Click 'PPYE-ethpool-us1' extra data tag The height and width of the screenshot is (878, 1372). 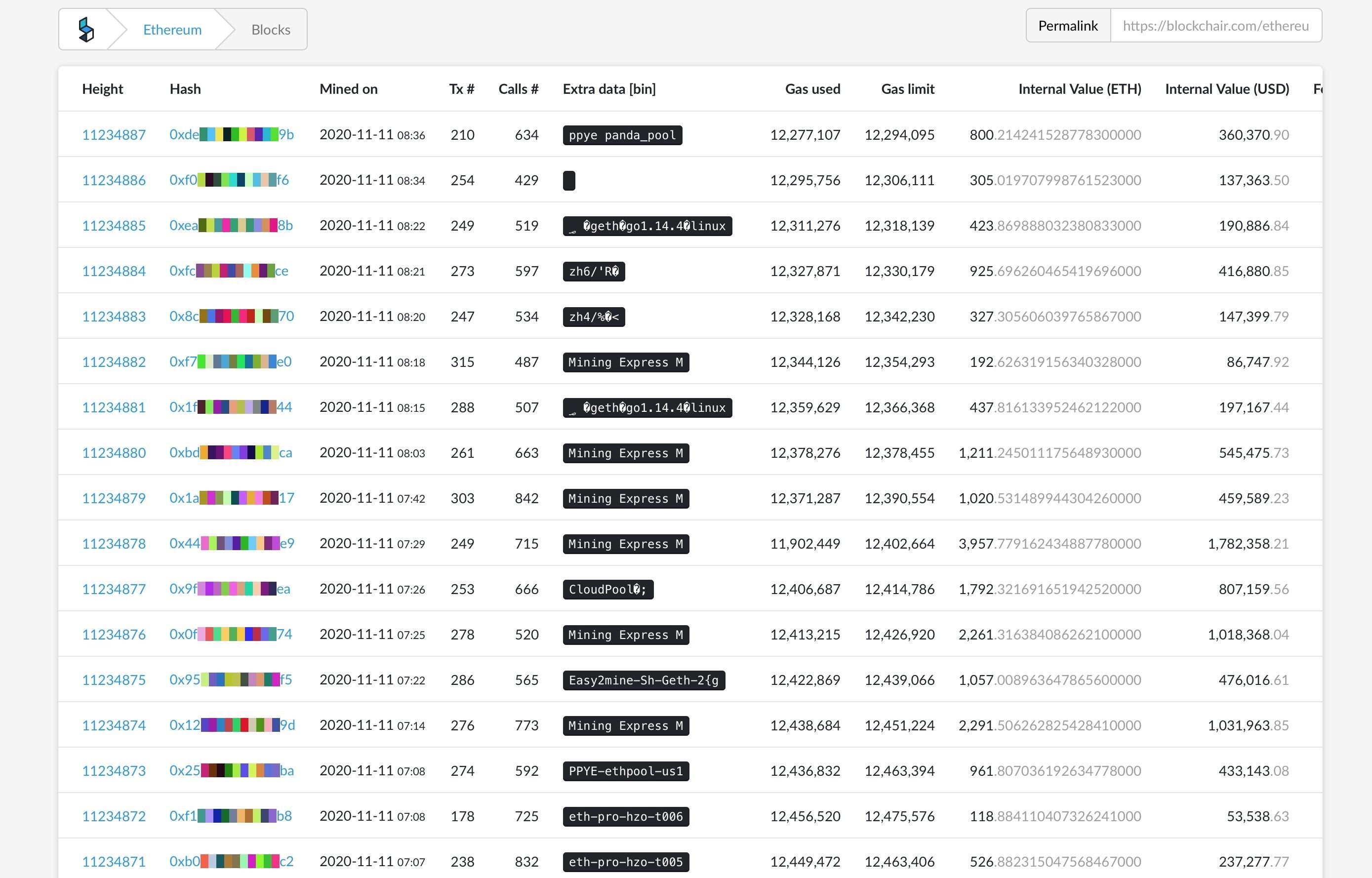pos(626,771)
